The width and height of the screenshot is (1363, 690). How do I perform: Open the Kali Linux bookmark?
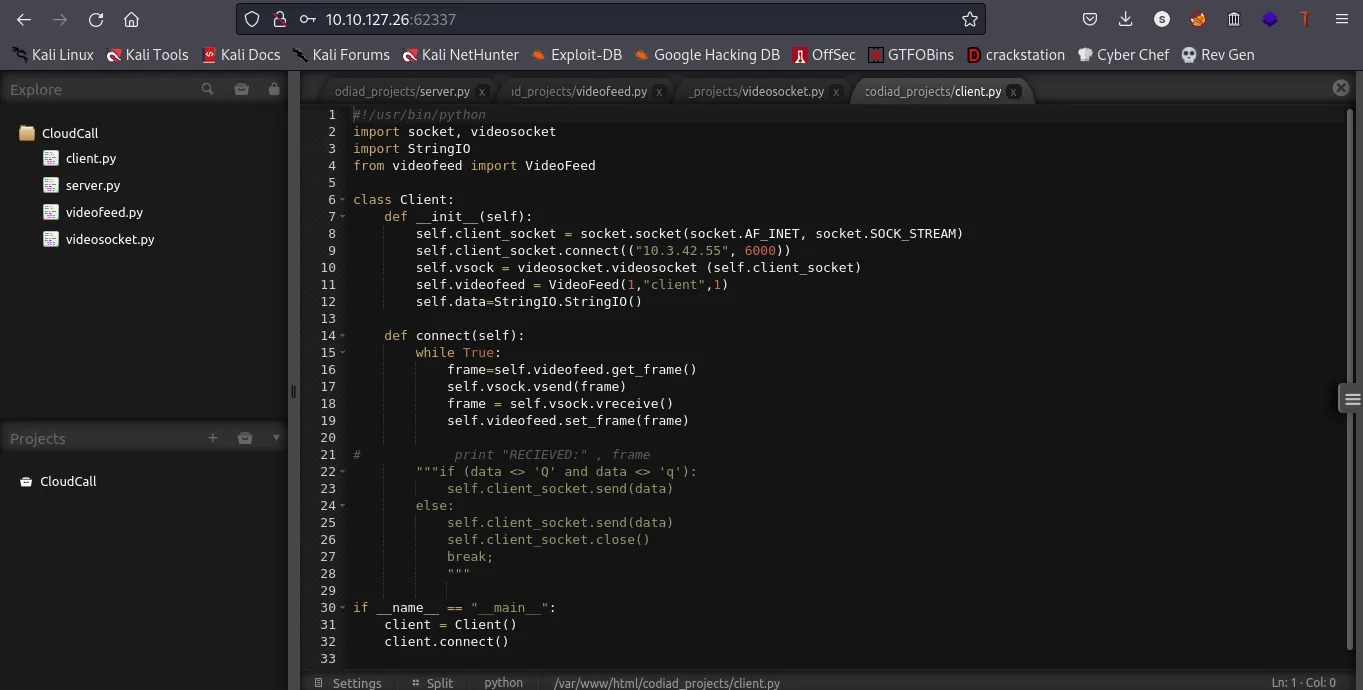53,55
